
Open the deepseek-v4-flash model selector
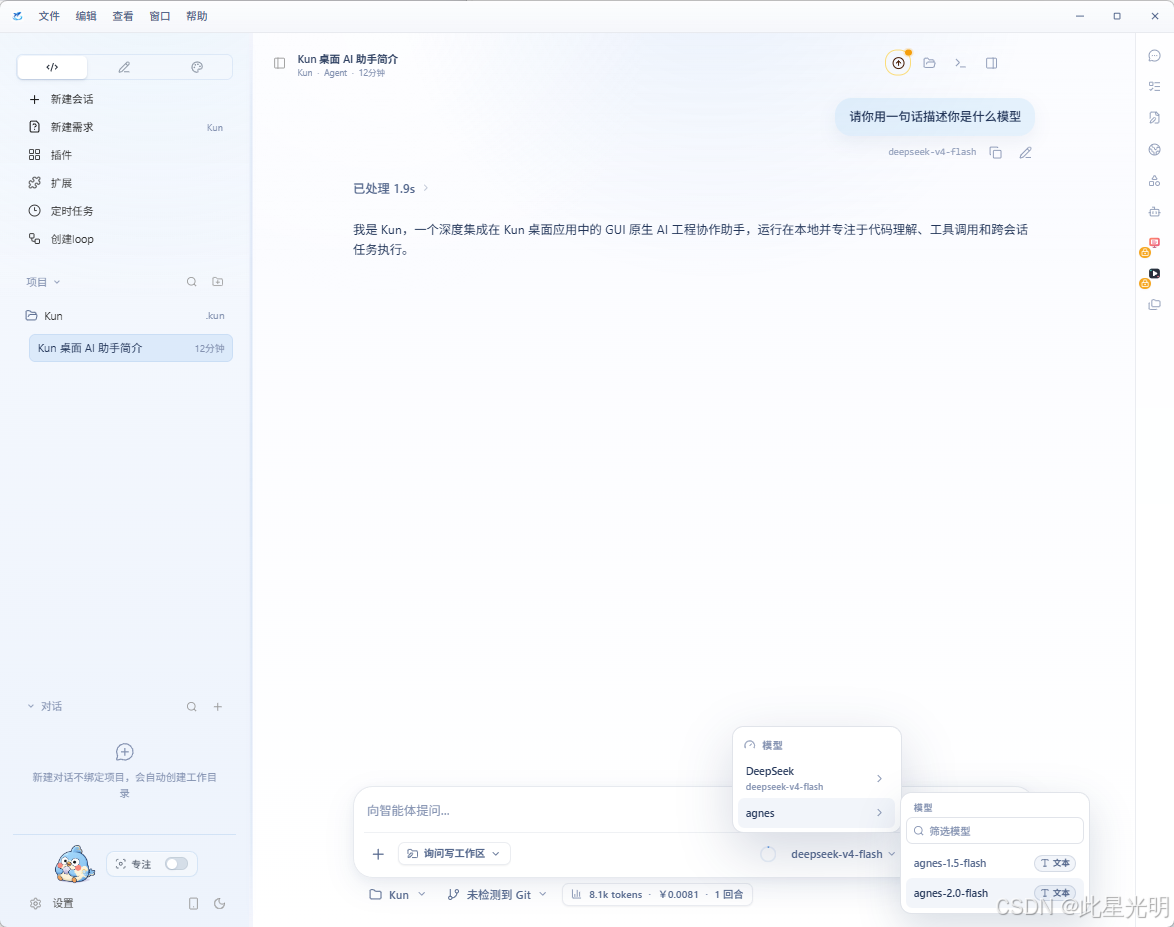coord(843,854)
